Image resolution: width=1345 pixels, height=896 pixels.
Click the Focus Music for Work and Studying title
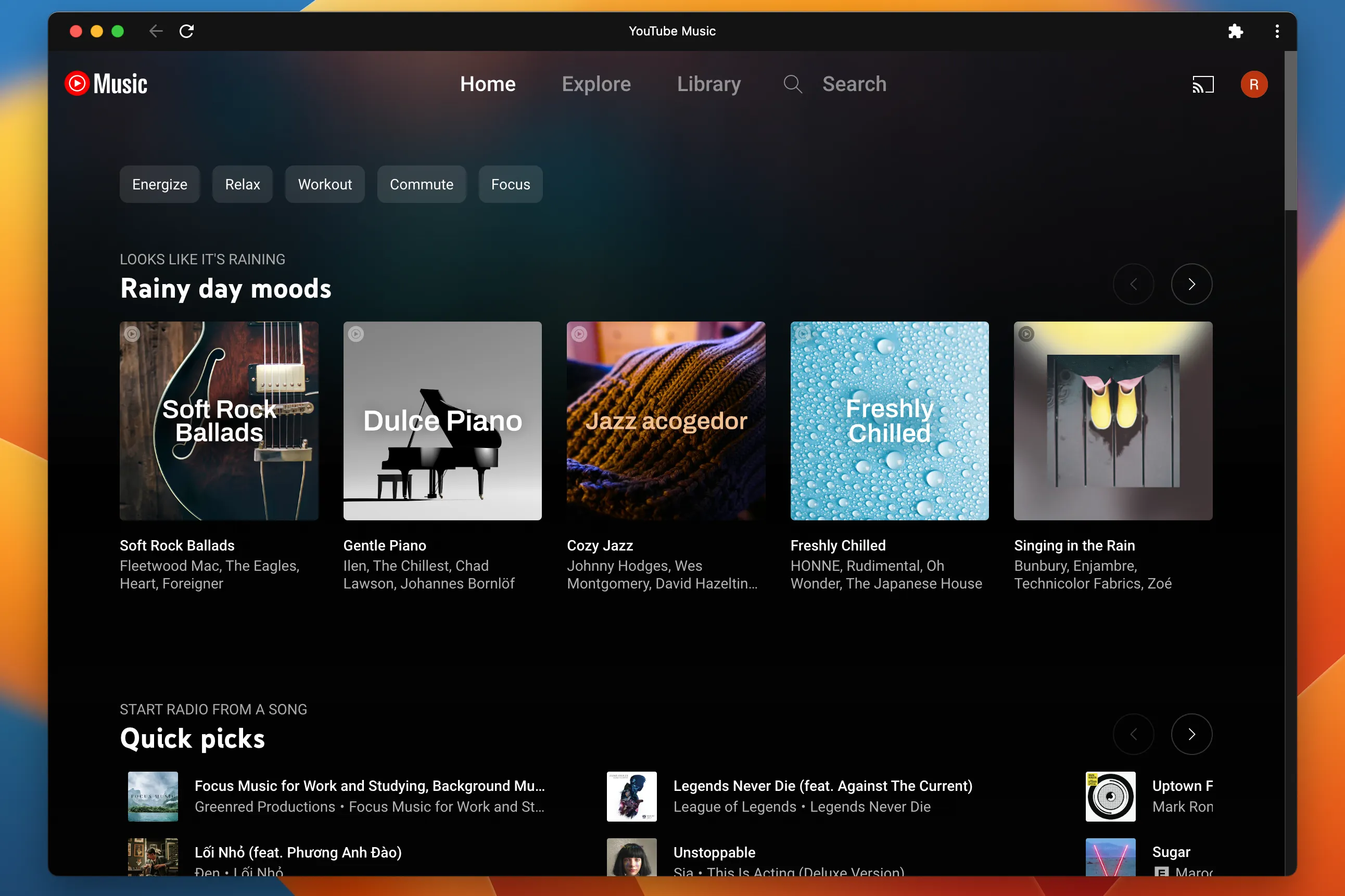(369, 786)
